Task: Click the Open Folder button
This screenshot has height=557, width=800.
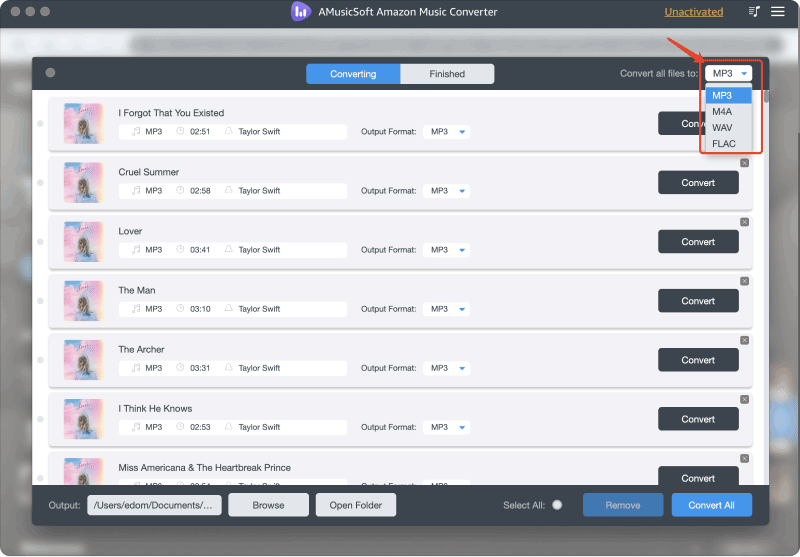Action: point(356,505)
